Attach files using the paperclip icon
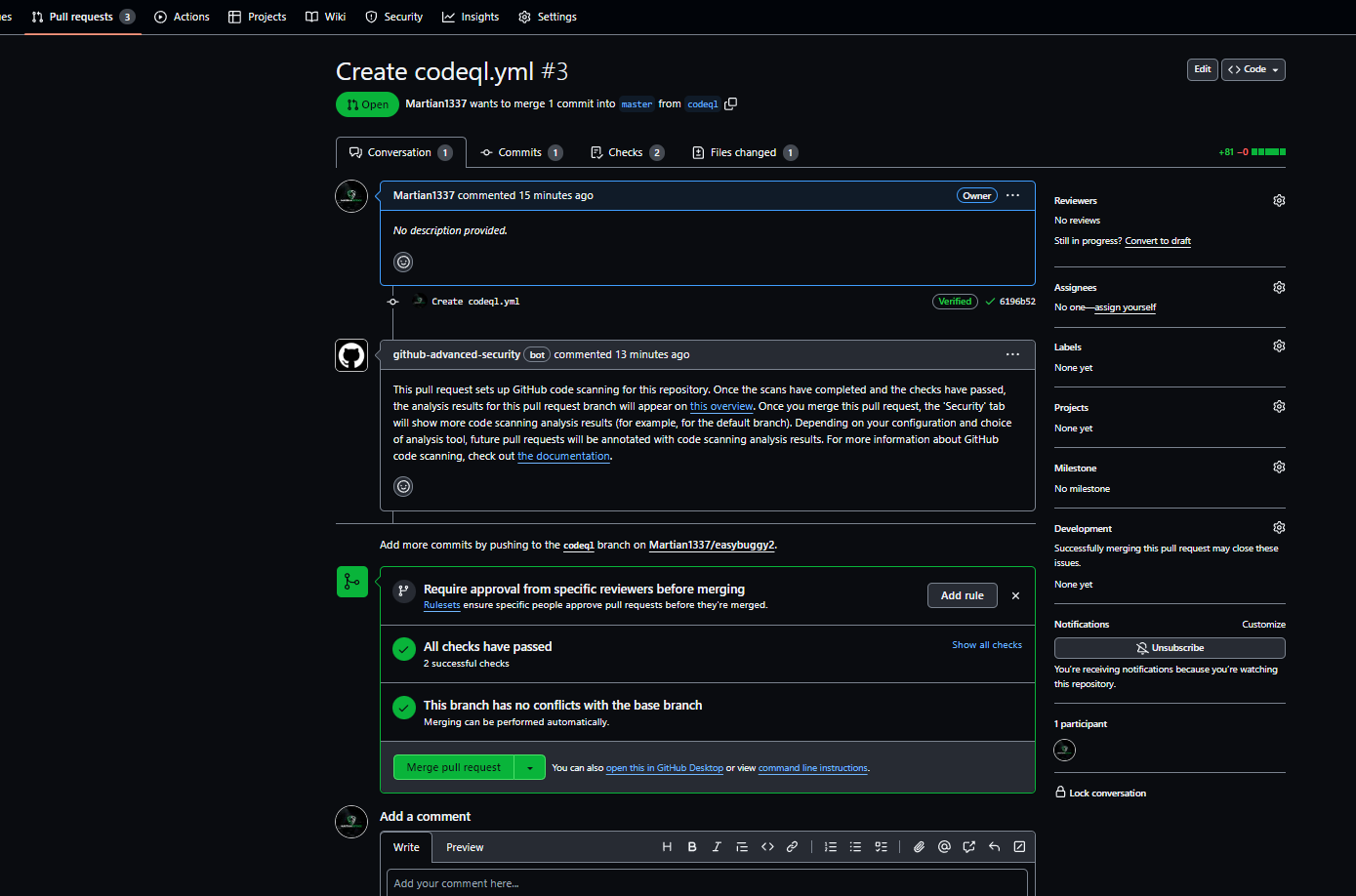1356x896 pixels. click(x=919, y=847)
